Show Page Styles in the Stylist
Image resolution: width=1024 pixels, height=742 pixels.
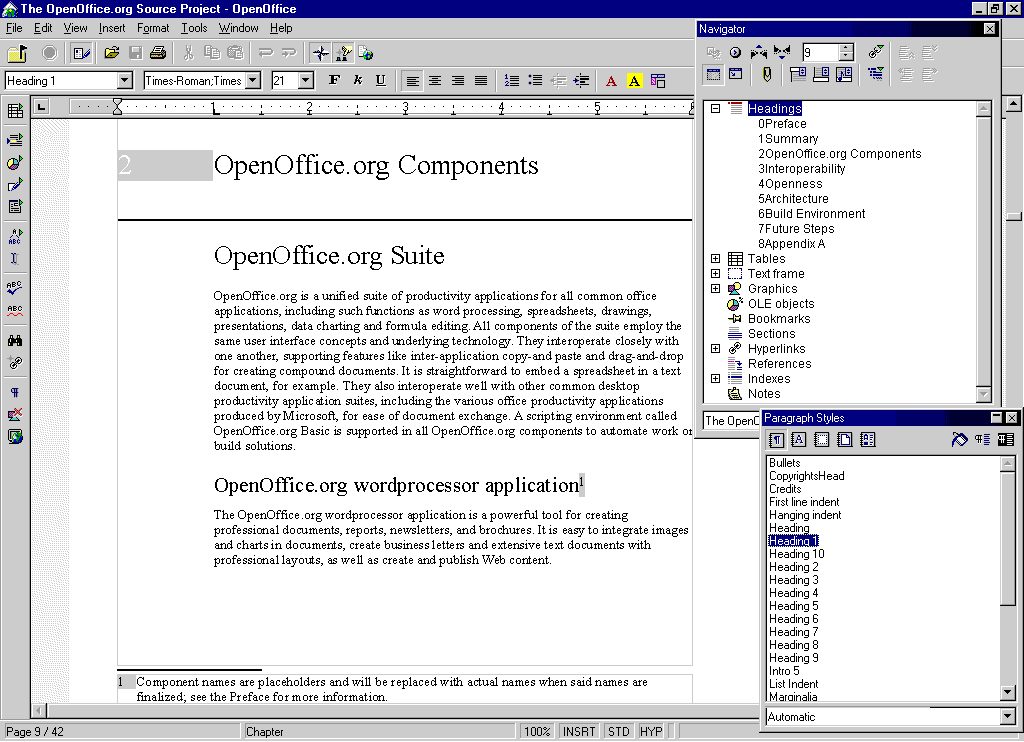tap(844, 440)
